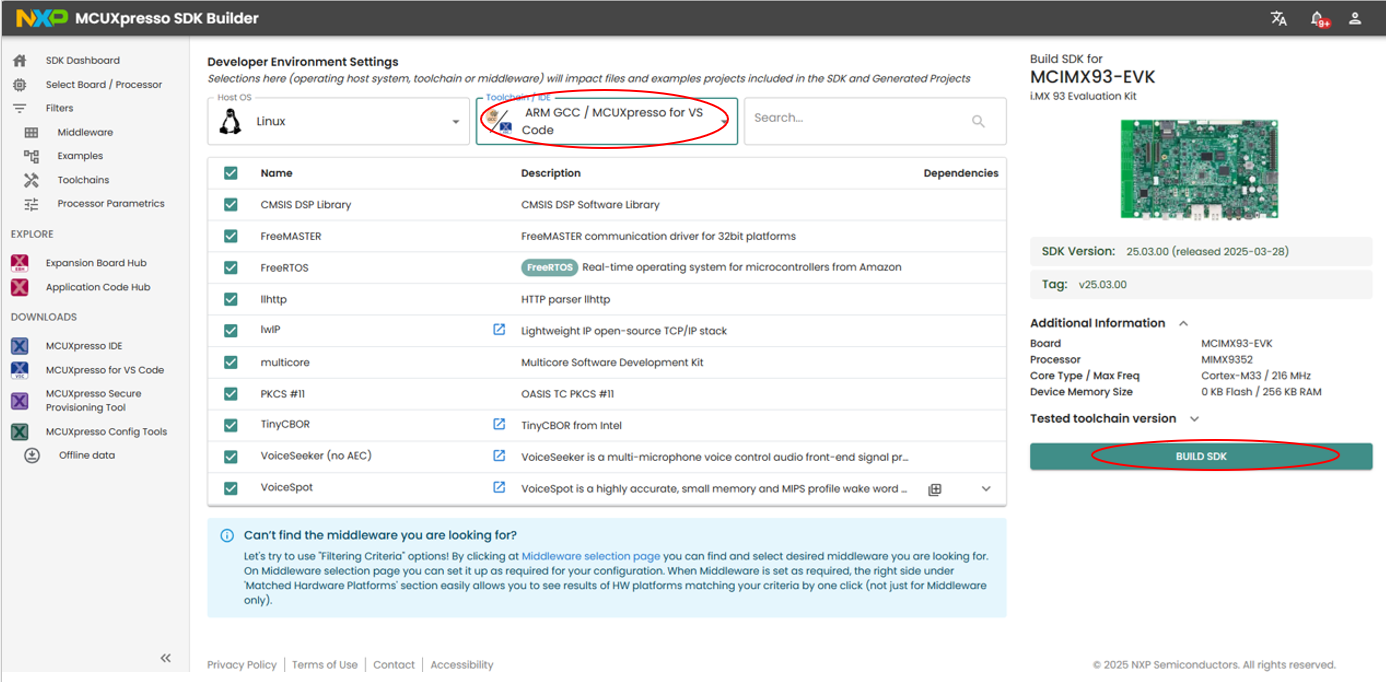Uncheck the lwIP checkbox
This screenshot has width=1386, height=682.
231,330
